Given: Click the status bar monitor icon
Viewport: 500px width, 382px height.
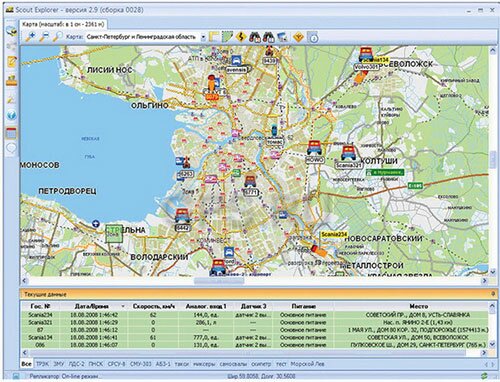Looking at the screenshot, I should tap(16, 376).
